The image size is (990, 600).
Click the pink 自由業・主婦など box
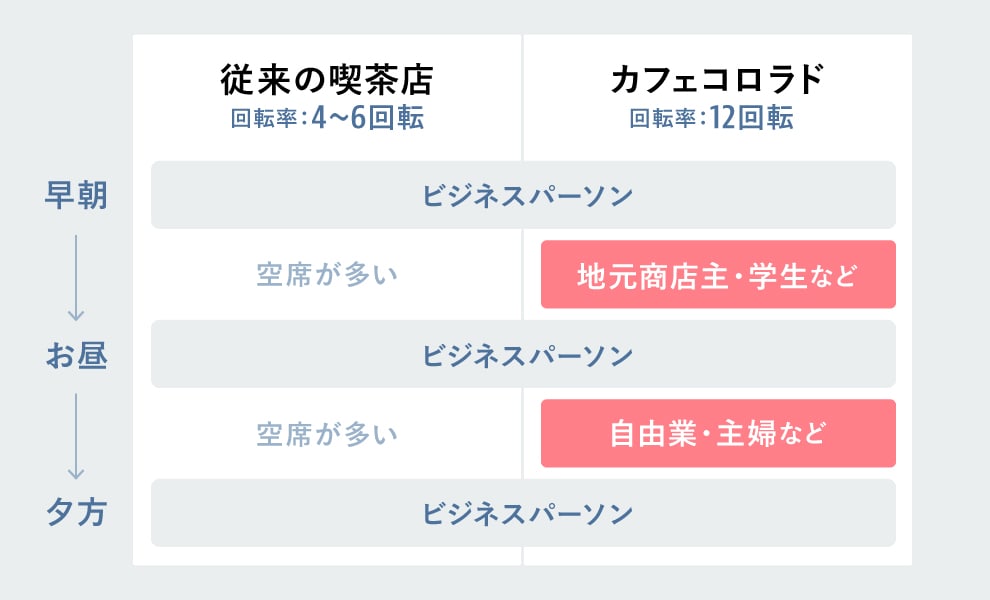(x=718, y=435)
